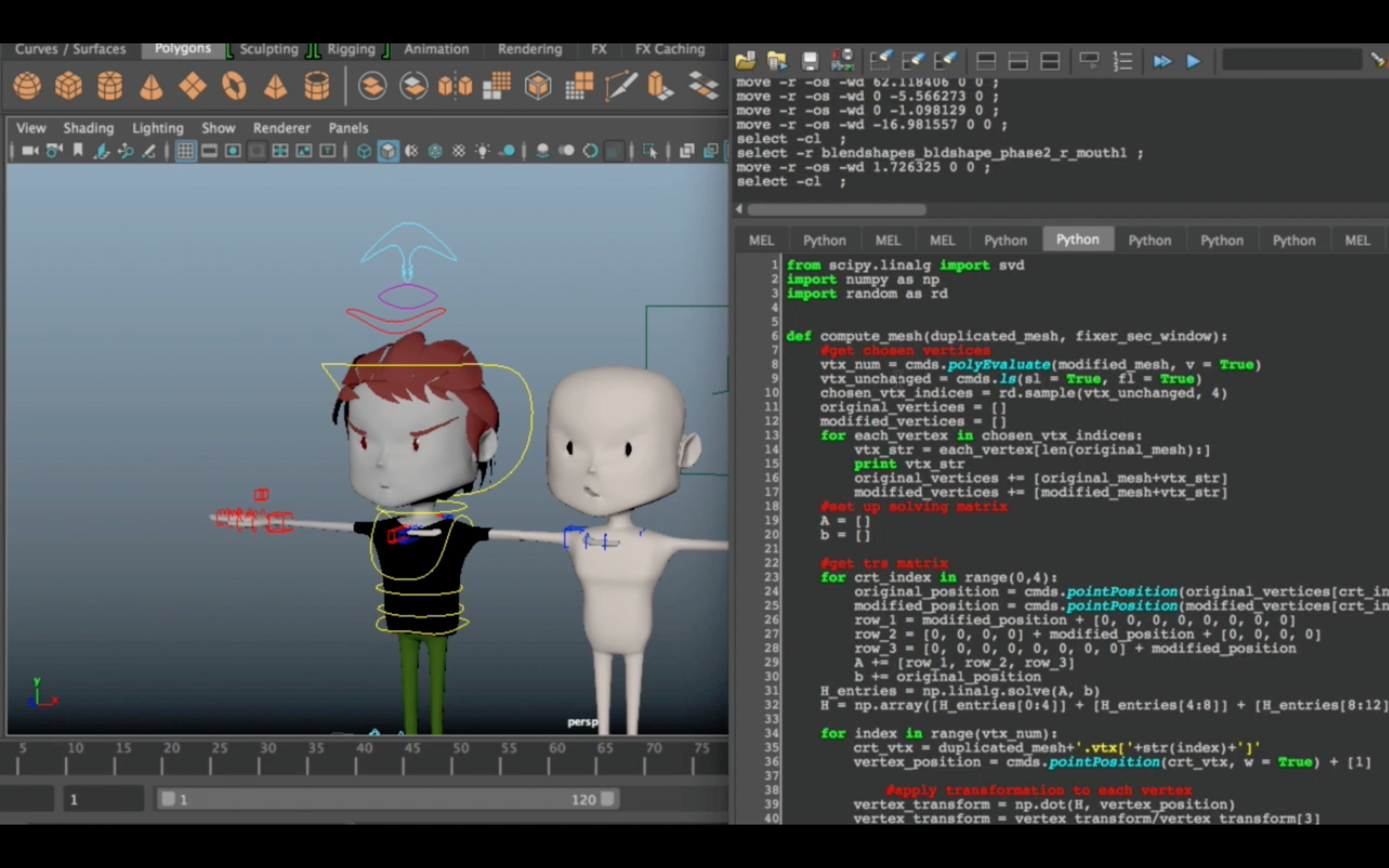This screenshot has height=868, width=1389.
Task: Toggle Use All Lights bulb icon
Action: click(x=482, y=151)
